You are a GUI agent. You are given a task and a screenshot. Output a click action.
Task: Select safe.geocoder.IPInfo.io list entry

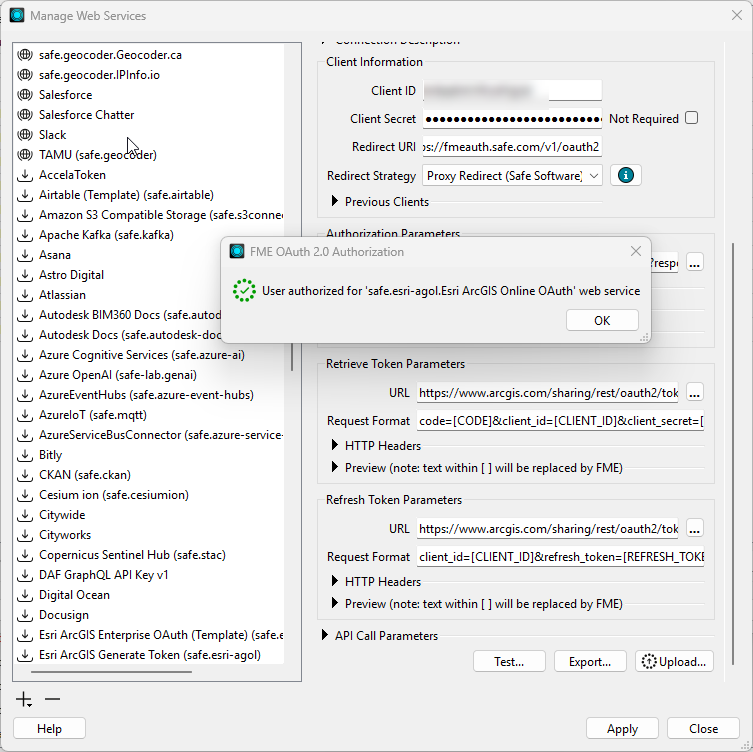[99, 75]
